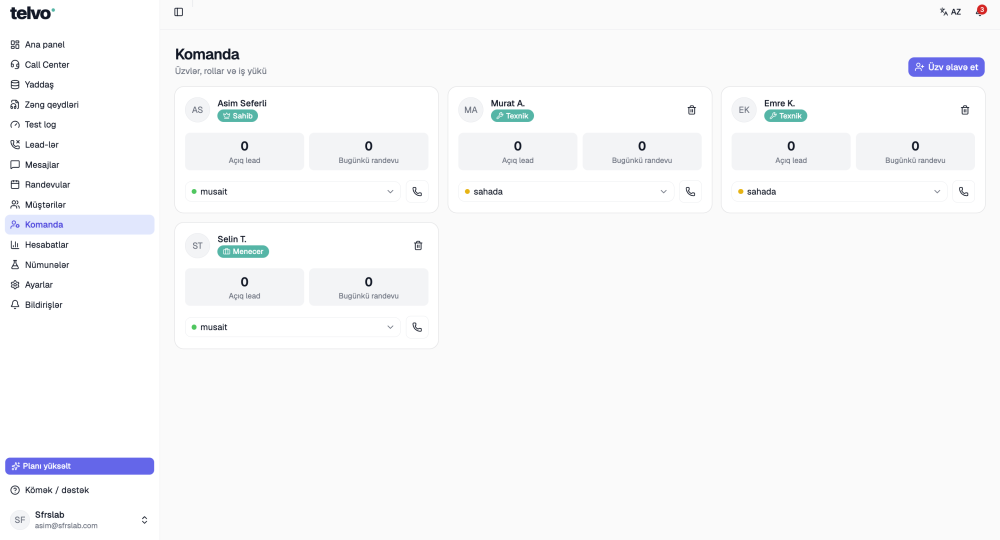Open the notifications bell with red badge

pos(981,11)
